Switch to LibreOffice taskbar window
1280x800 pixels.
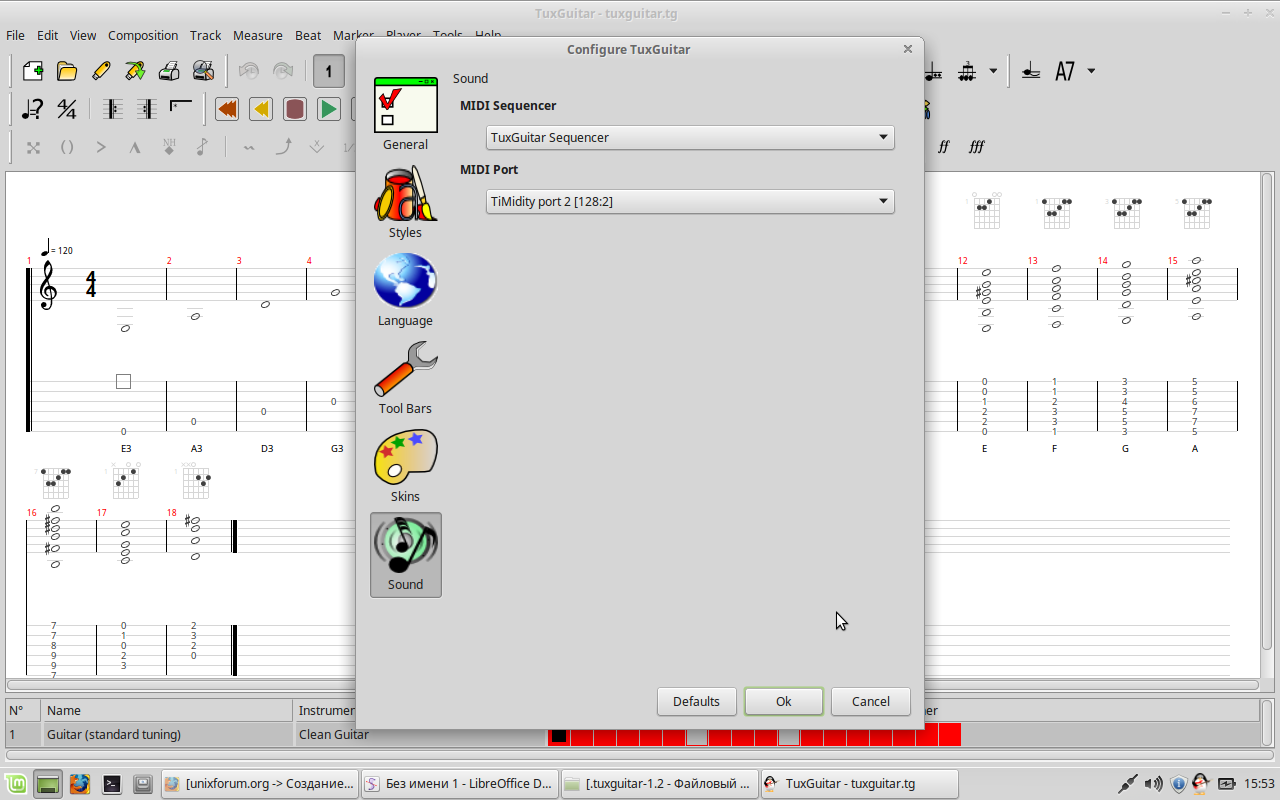(459, 784)
